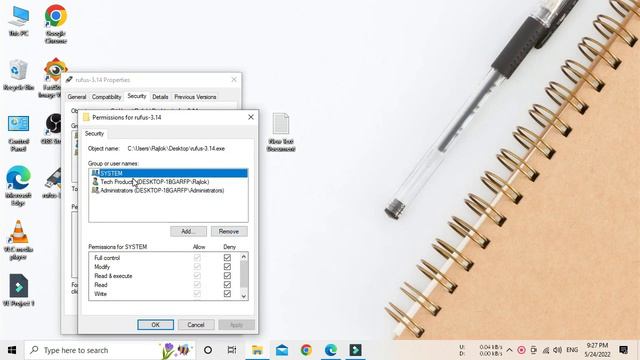Confirm permissions with OK button

156,325
